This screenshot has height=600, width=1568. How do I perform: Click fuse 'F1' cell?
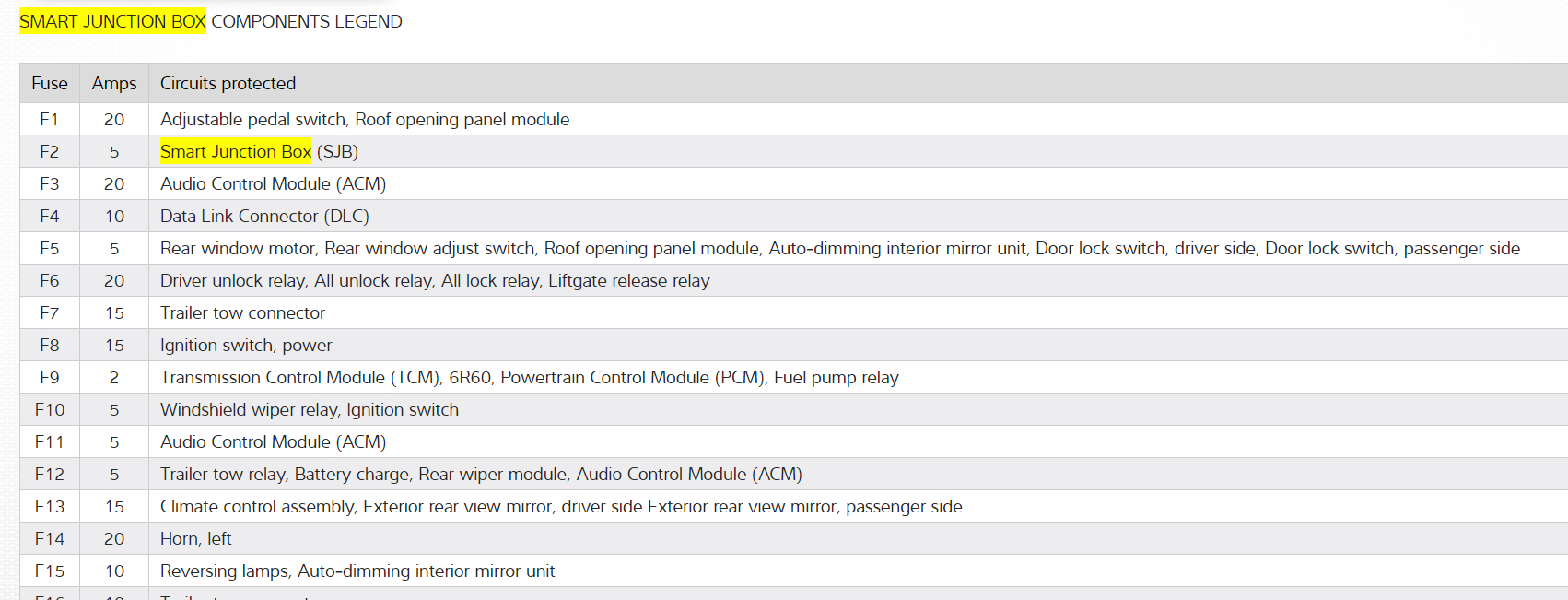point(50,119)
